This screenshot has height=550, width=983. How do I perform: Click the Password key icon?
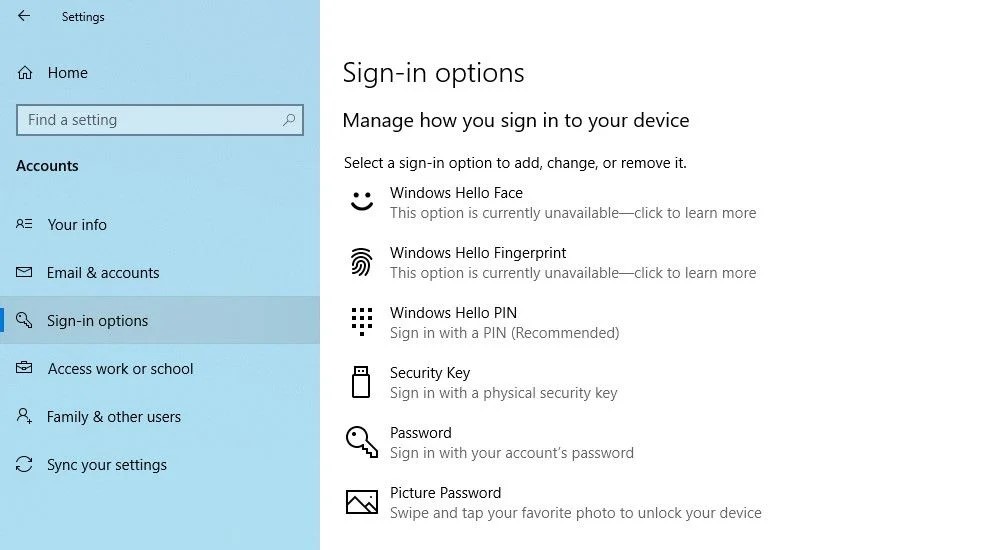(361, 442)
